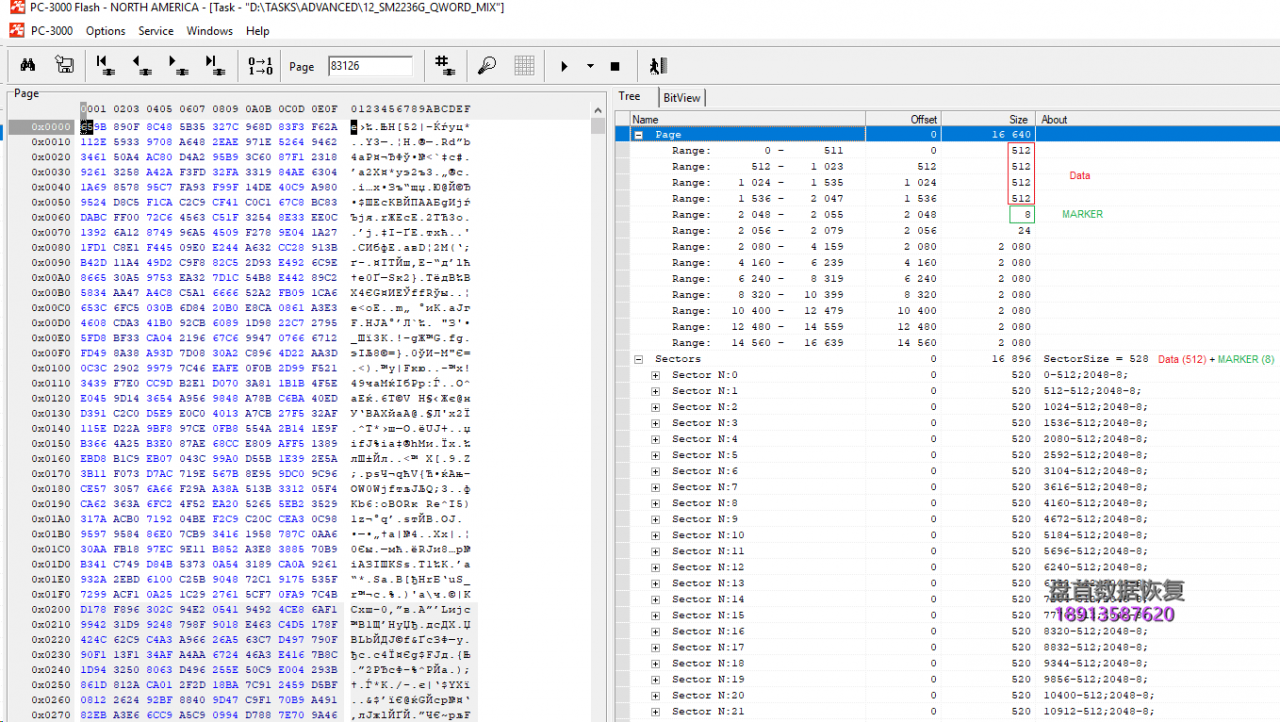Screen dimensions: 1280x722
Task: Click the save page icon
Action: pyautogui.click(x=64, y=66)
